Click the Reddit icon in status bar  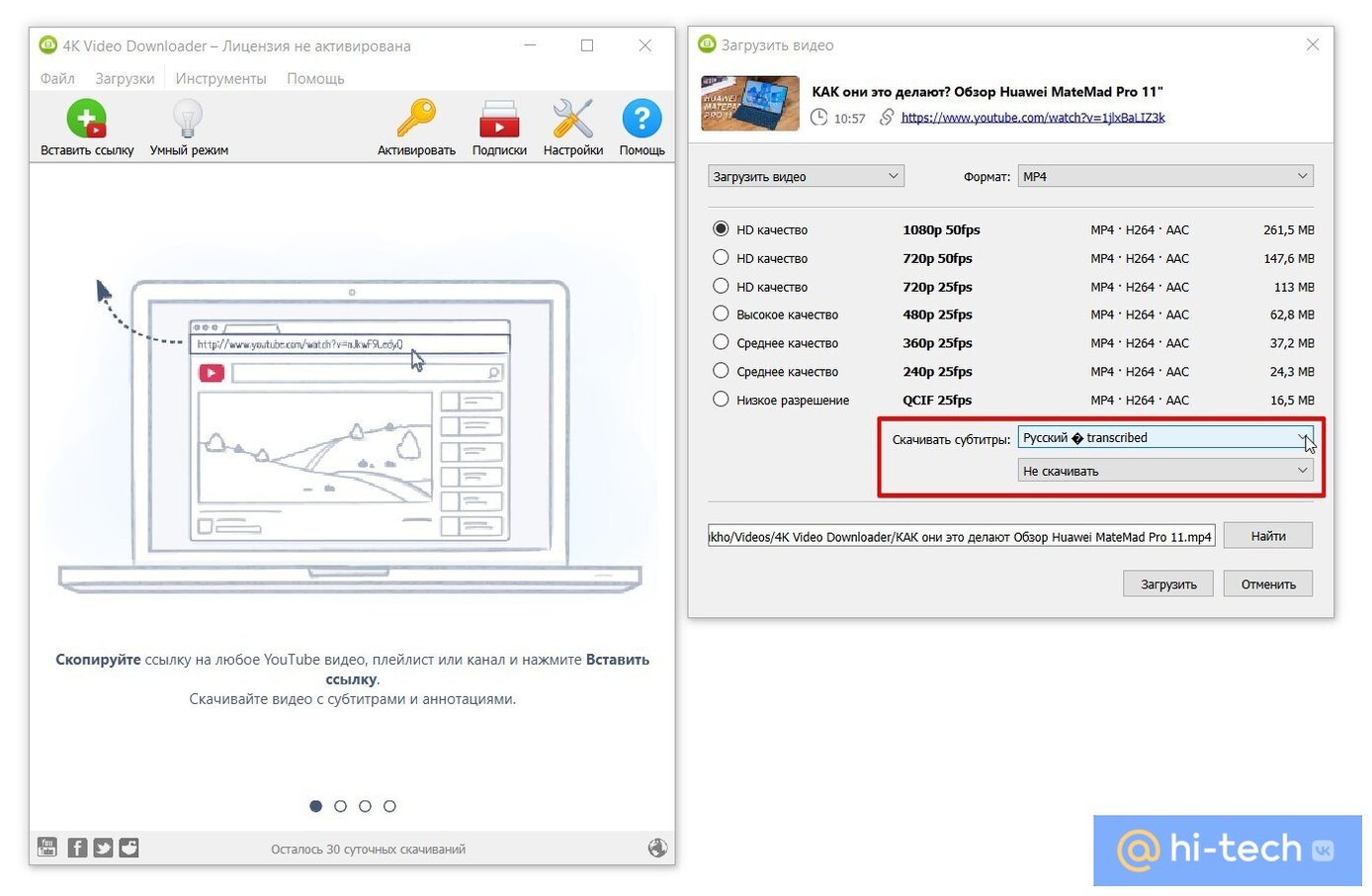129,848
